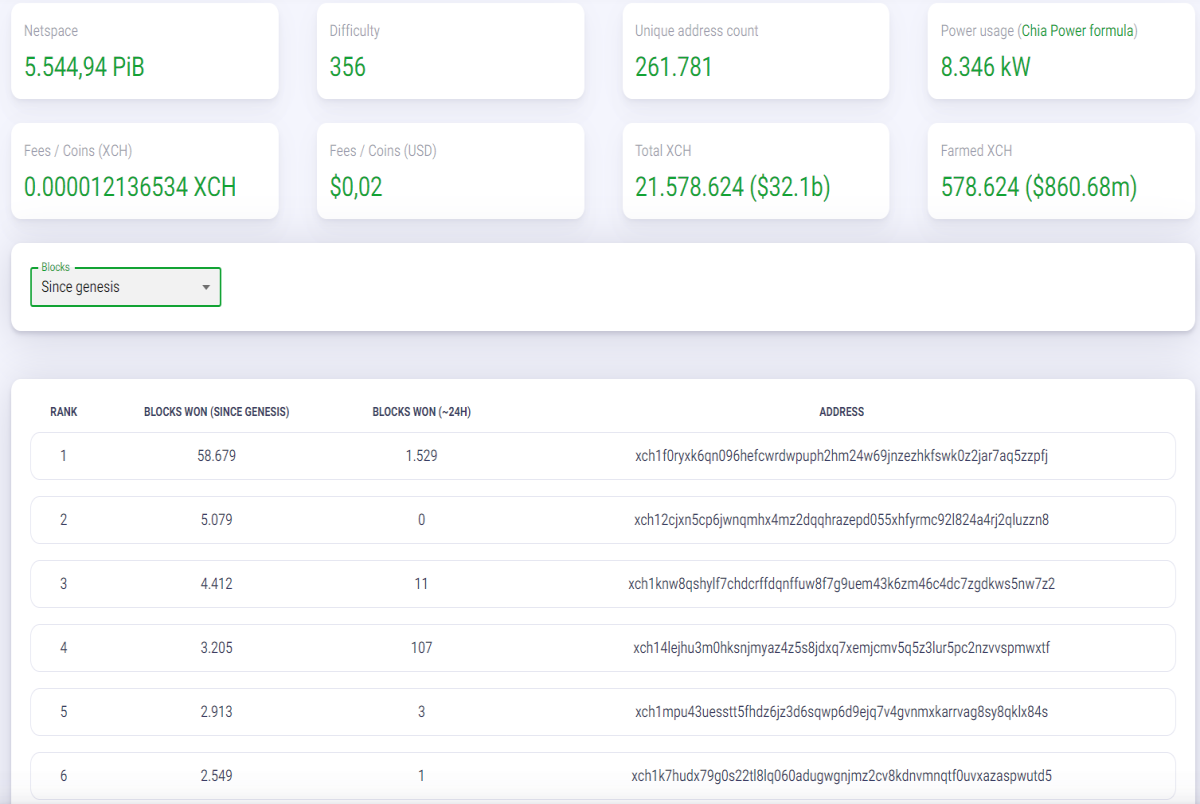Click the Netspace 5.544,94 PiB card
The width and height of the screenshot is (1200, 804).
(145, 51)
